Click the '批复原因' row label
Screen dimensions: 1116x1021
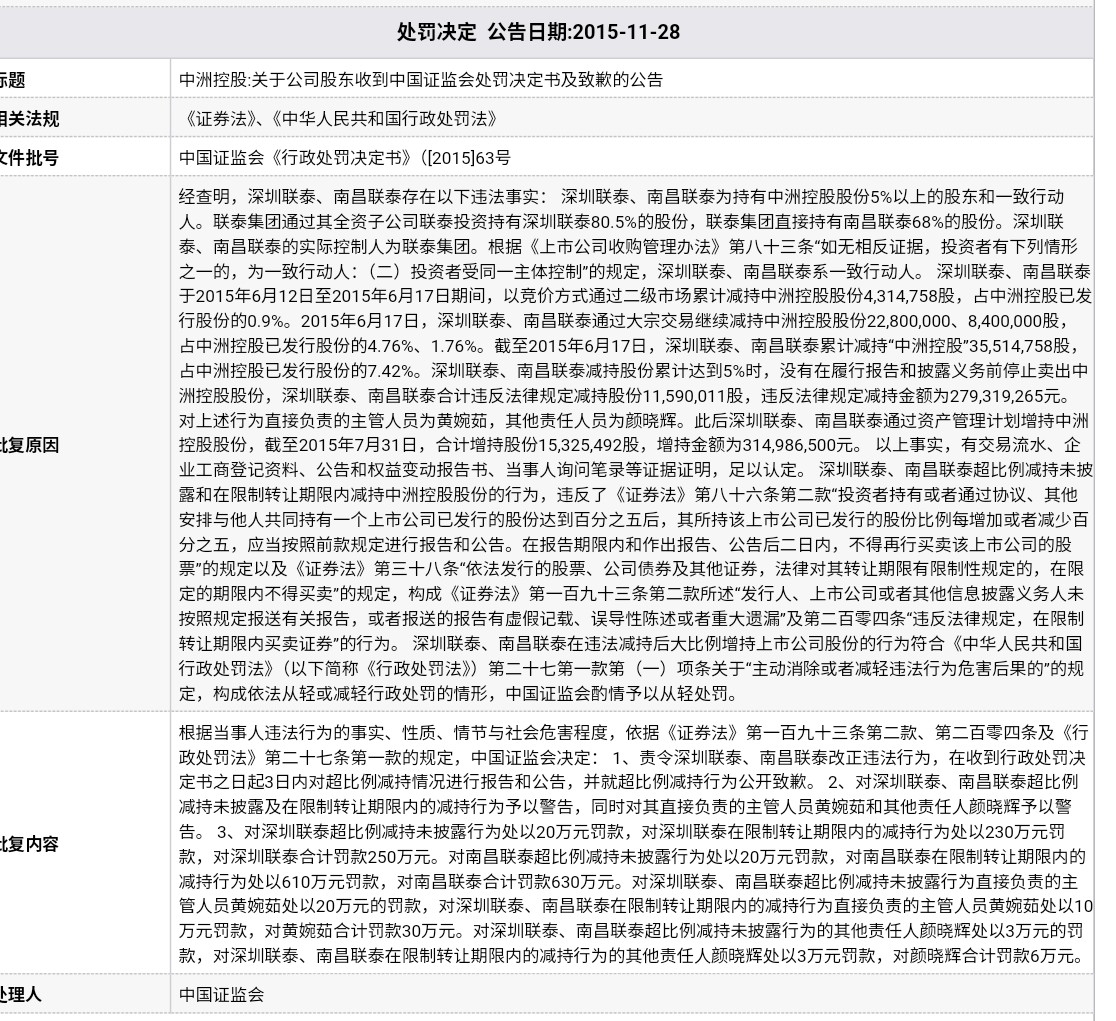point(29,445)
